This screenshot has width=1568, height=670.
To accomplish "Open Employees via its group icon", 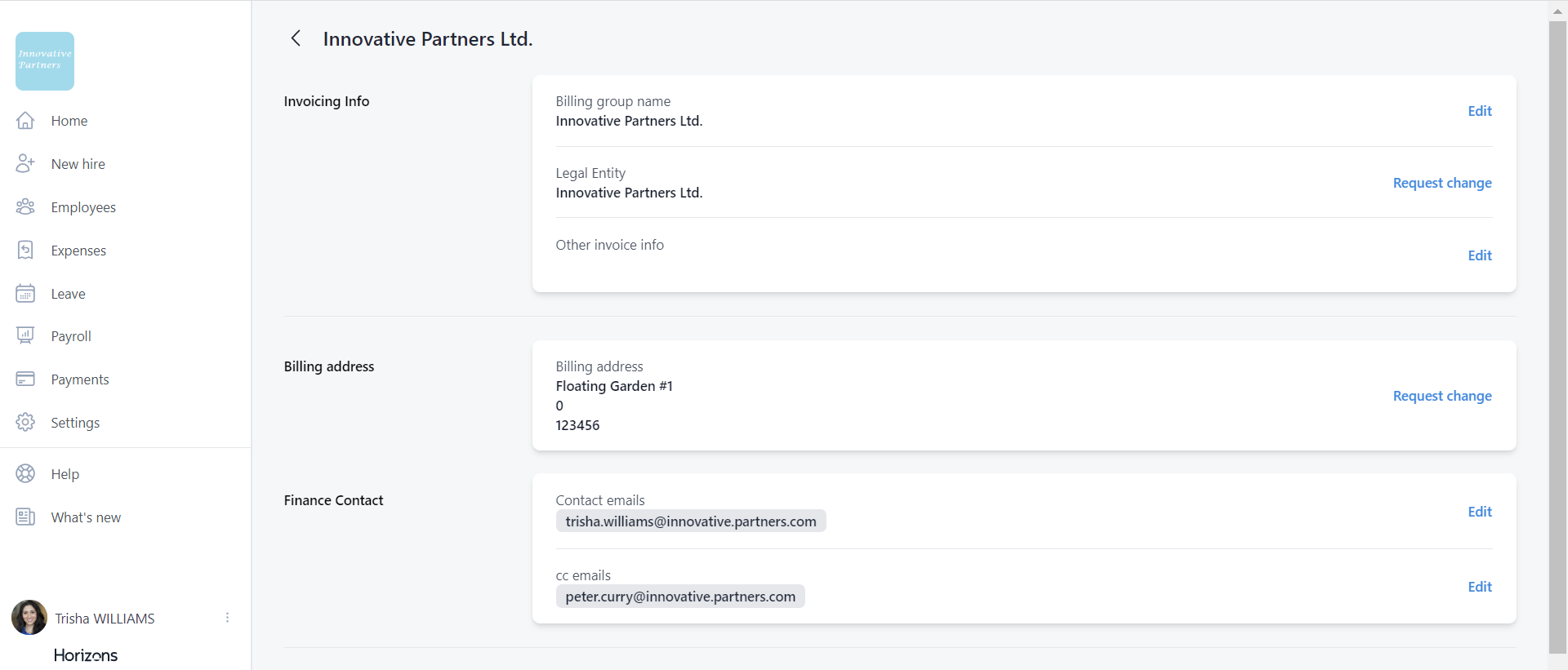I will point(25,207).
